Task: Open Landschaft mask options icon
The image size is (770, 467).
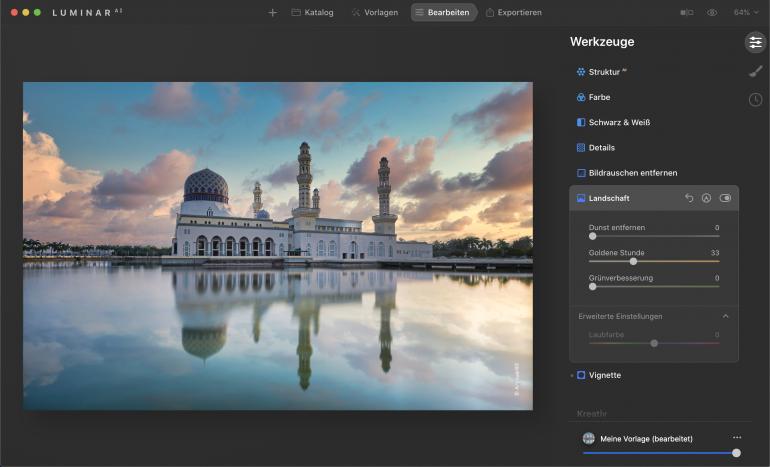Action: point(706,198)
